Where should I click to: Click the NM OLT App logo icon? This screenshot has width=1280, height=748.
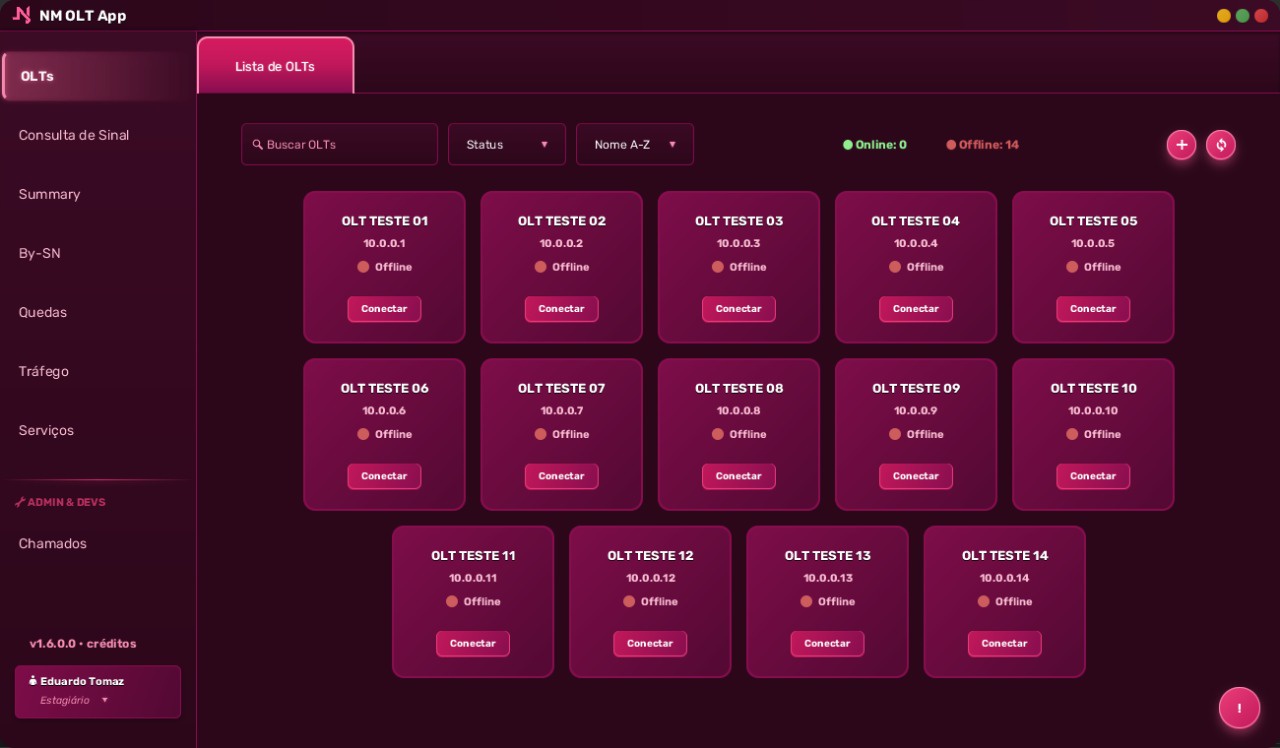(x=22, y=15)
